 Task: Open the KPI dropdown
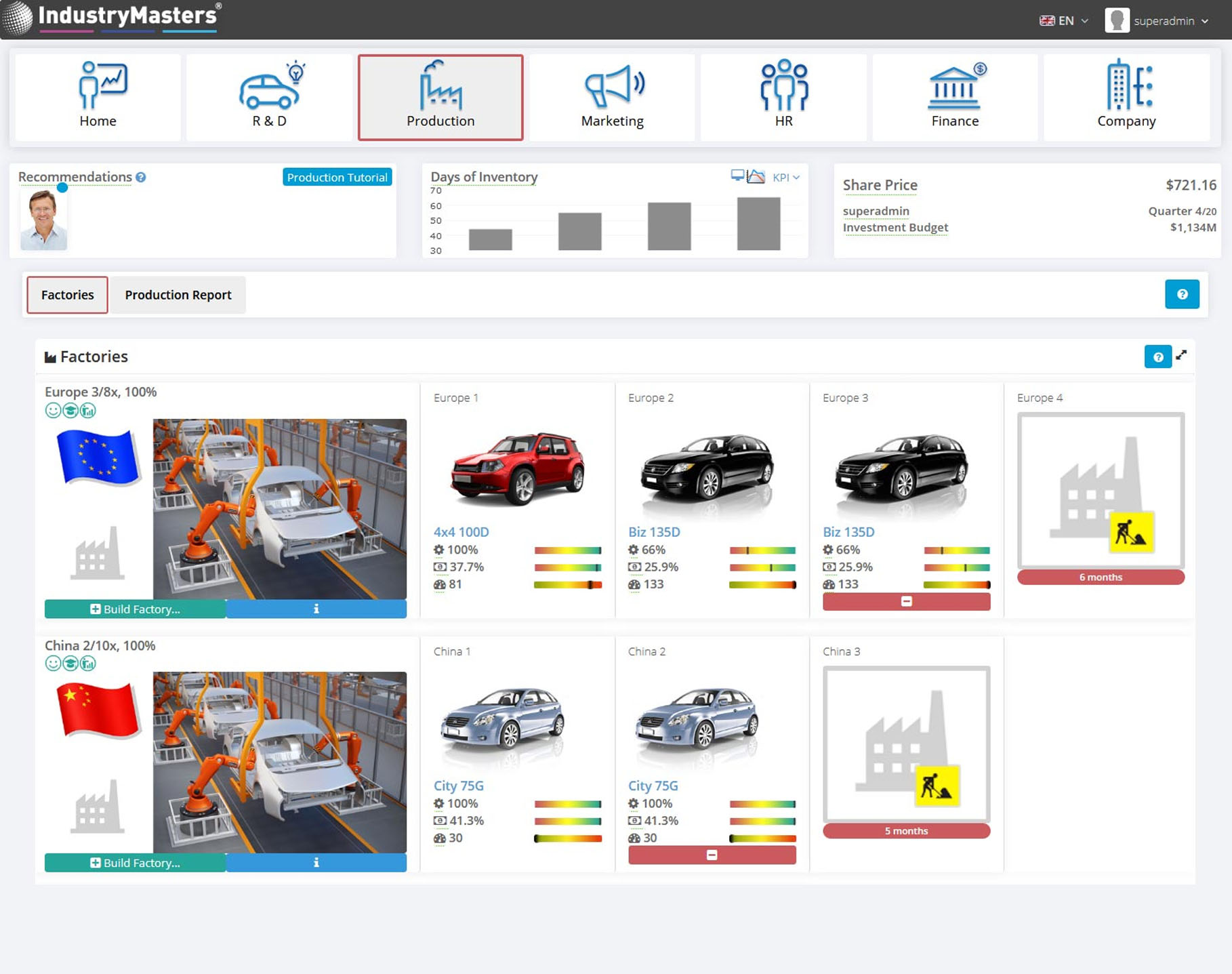pyautogui.click(x=785, y=178)
